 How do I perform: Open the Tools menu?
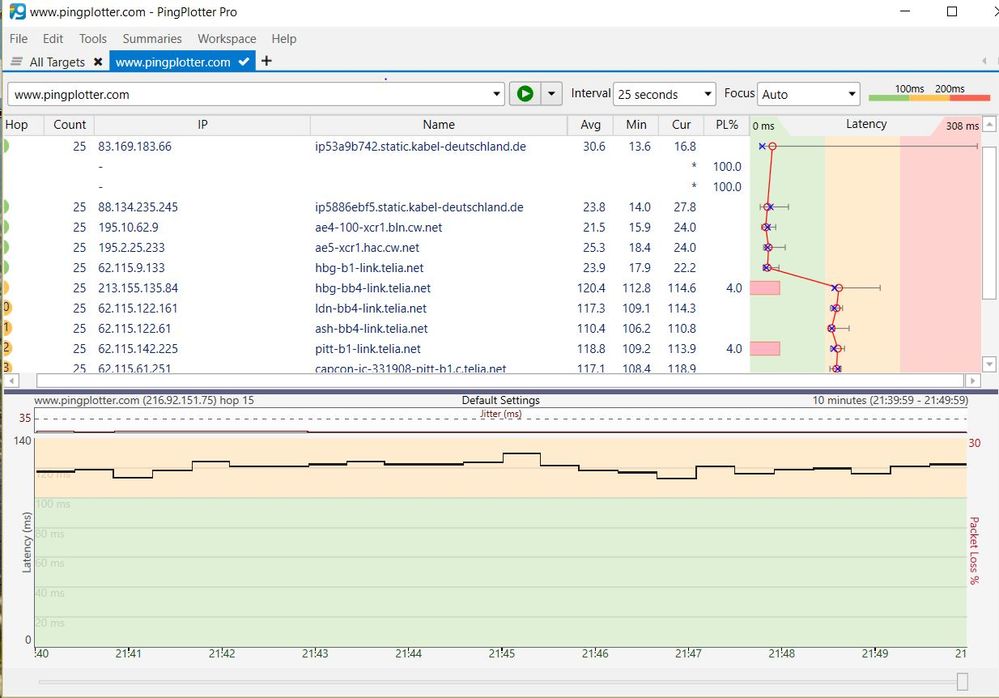coord(93,39)
